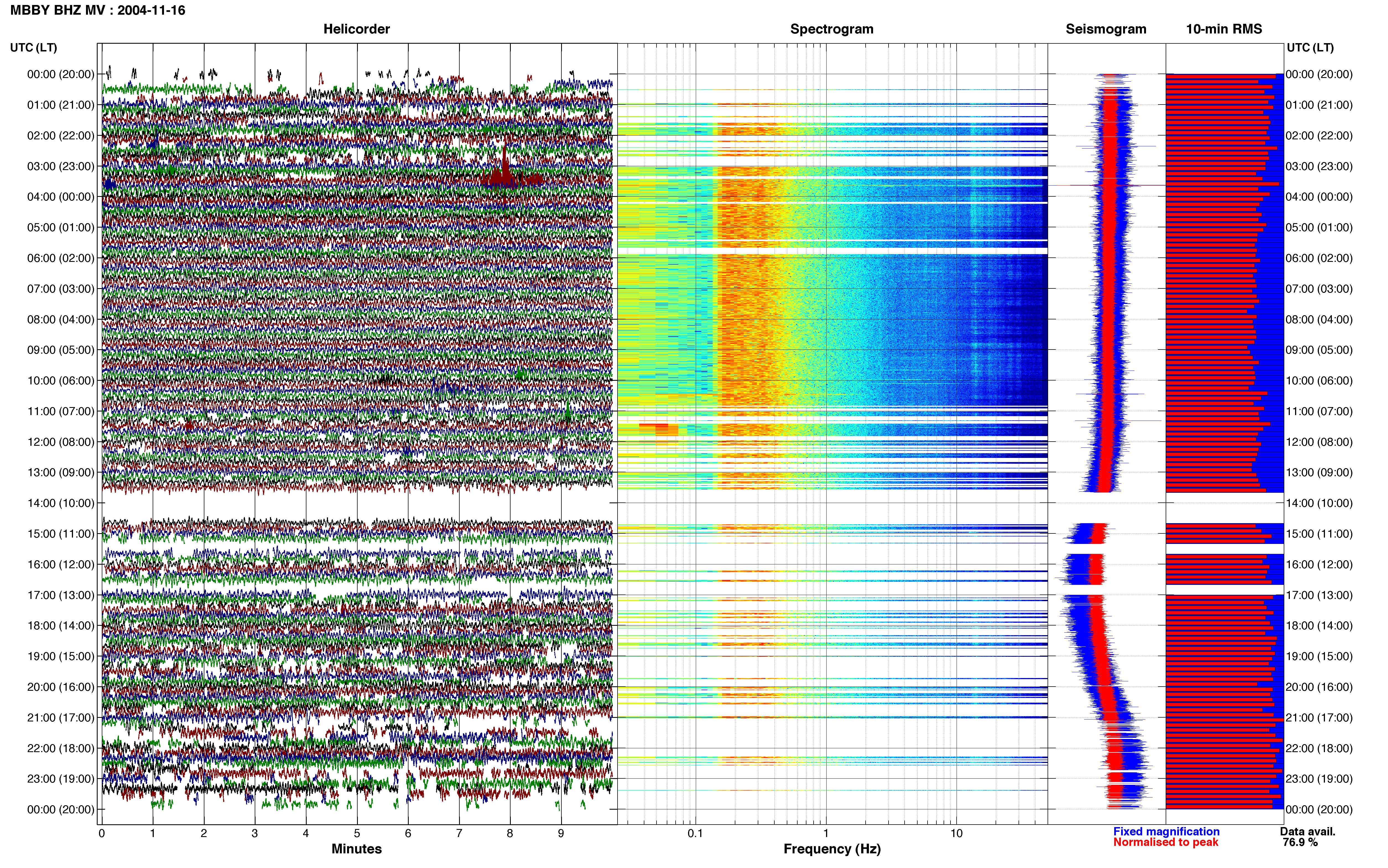Screen dimensions: 1388x868
Task: Click the 'Spectrogram' panel heading
Action: (832, 29)
